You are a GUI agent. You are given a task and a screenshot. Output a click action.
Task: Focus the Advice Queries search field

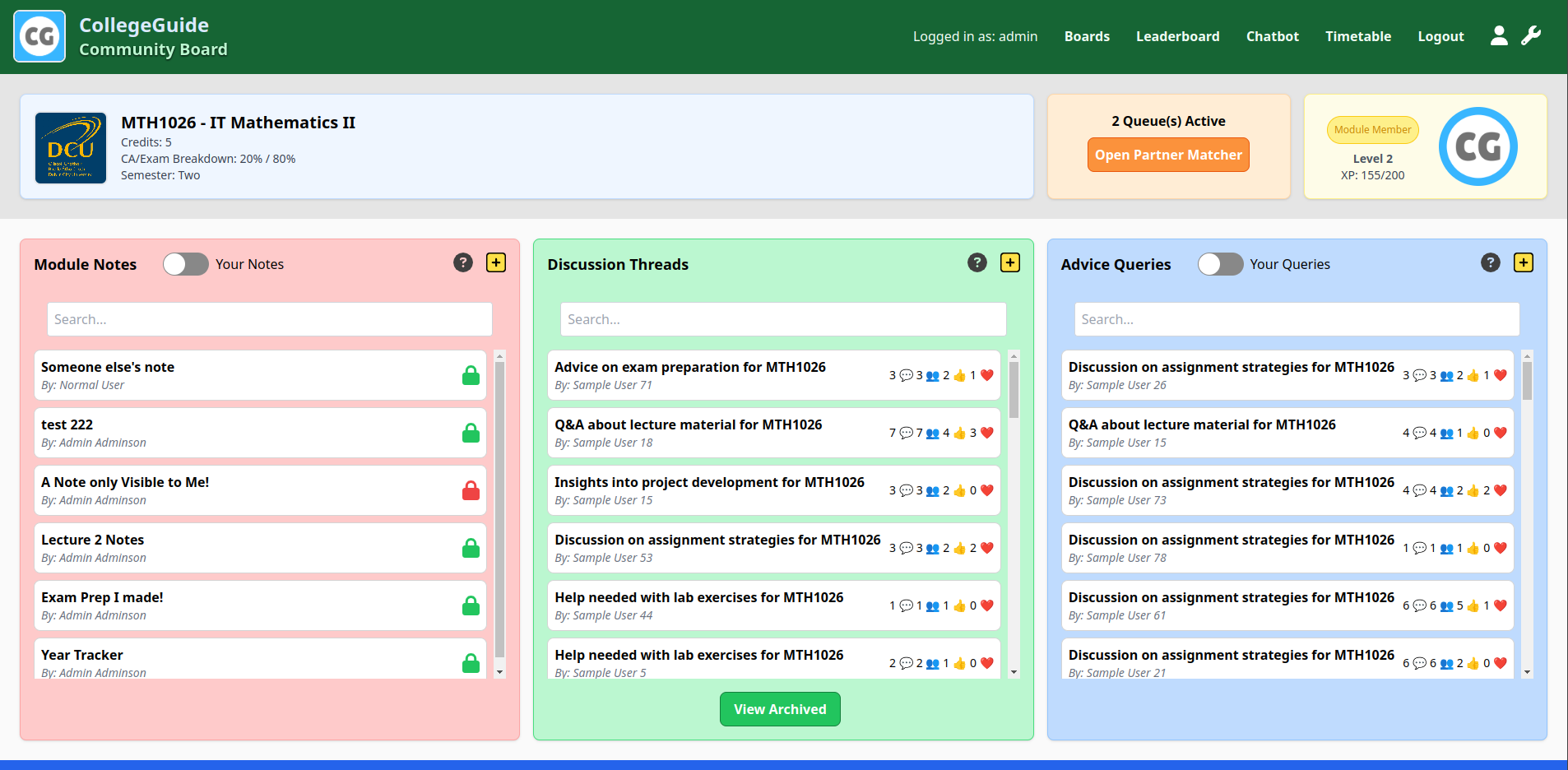click(1297, 319)
